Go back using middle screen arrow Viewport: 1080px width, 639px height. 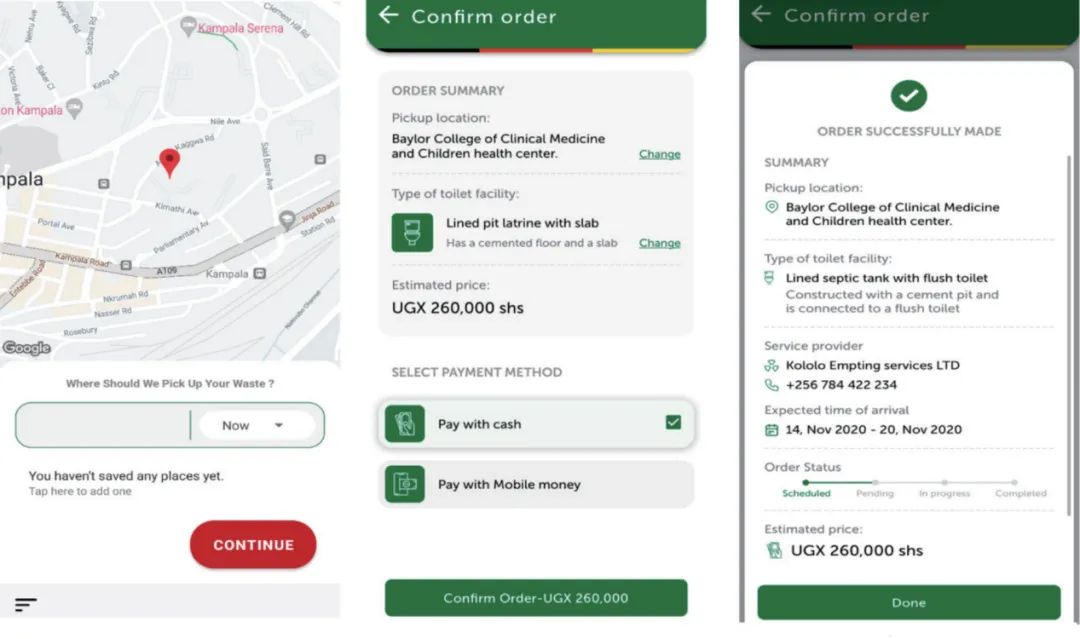click(389, 15)
